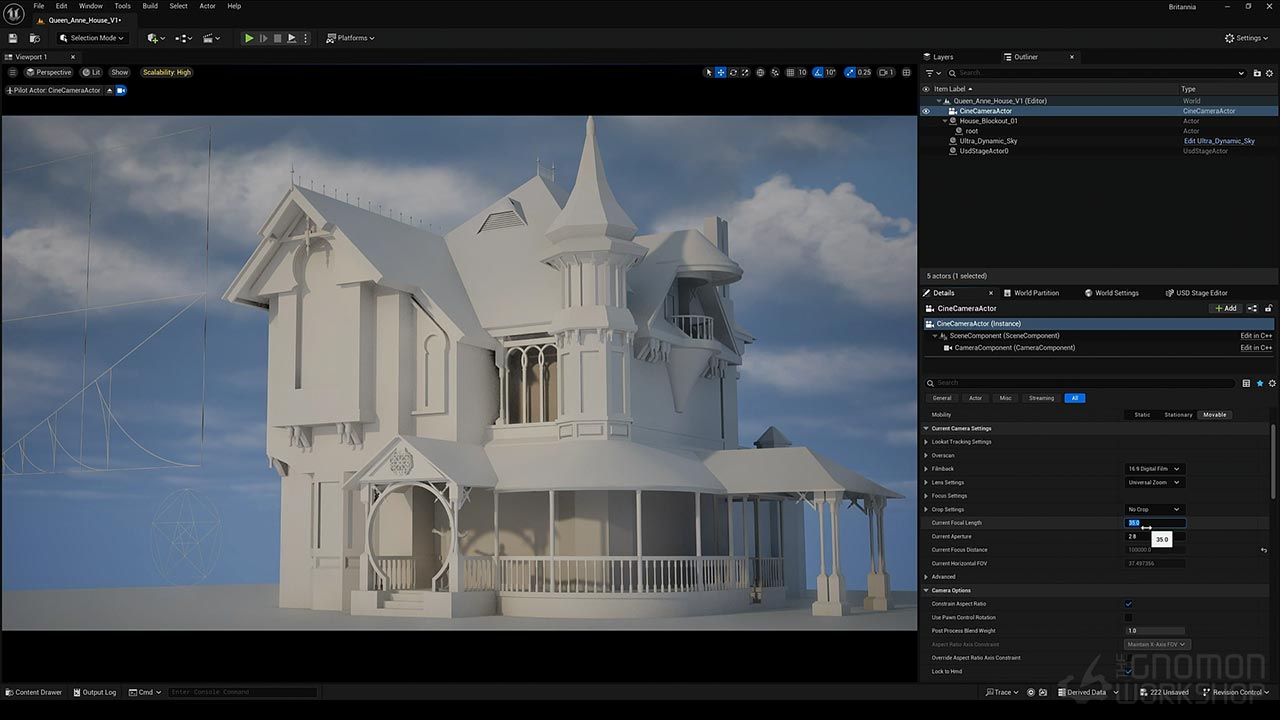The height and width of the screenshot is (720, 1280).
Task: Toggle Constrain Aspect Ratio checkbox
Action: tap(1129, 604)
